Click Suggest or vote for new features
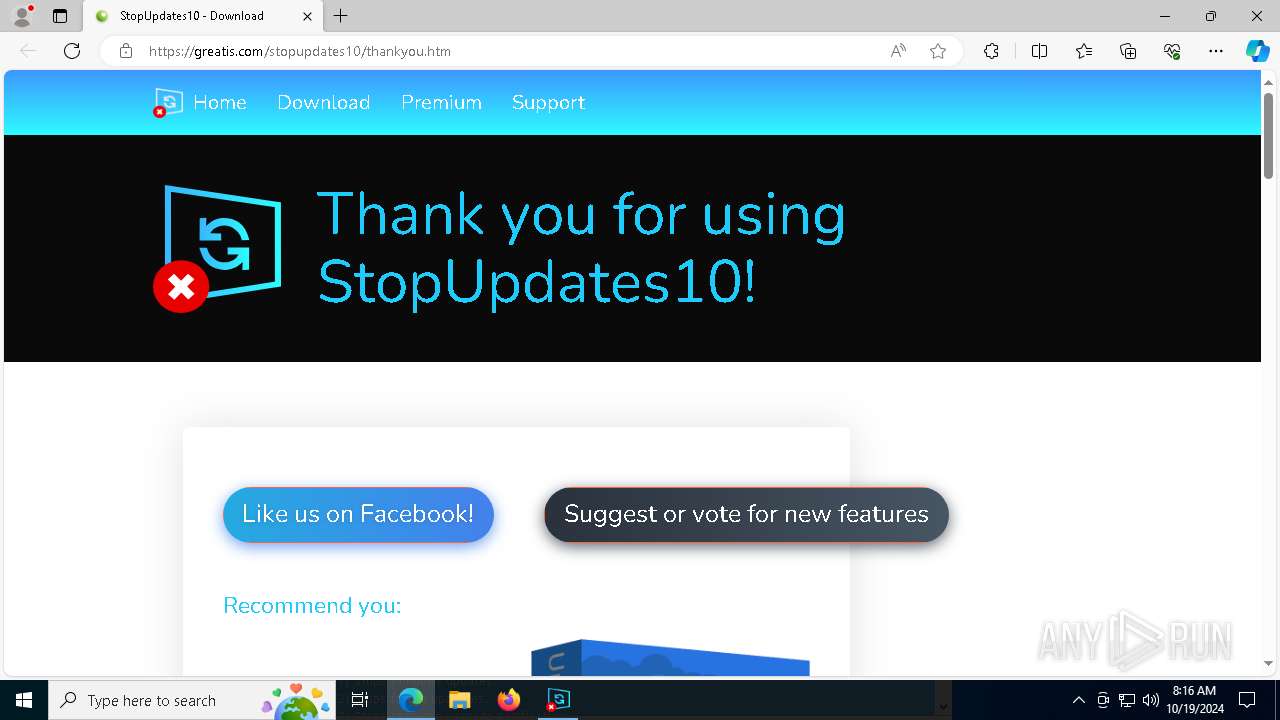 pos(746,514)
